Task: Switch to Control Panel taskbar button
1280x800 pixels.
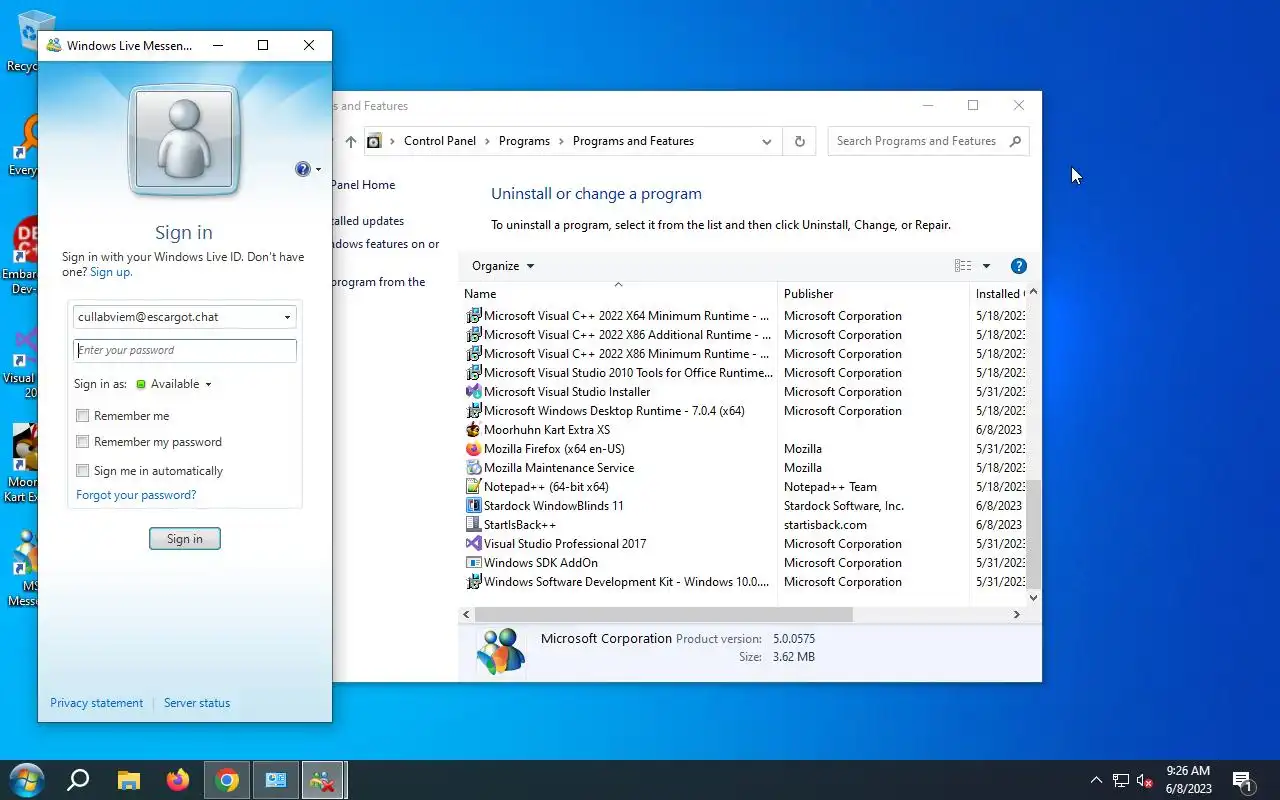Action: [x=276, y=780]
